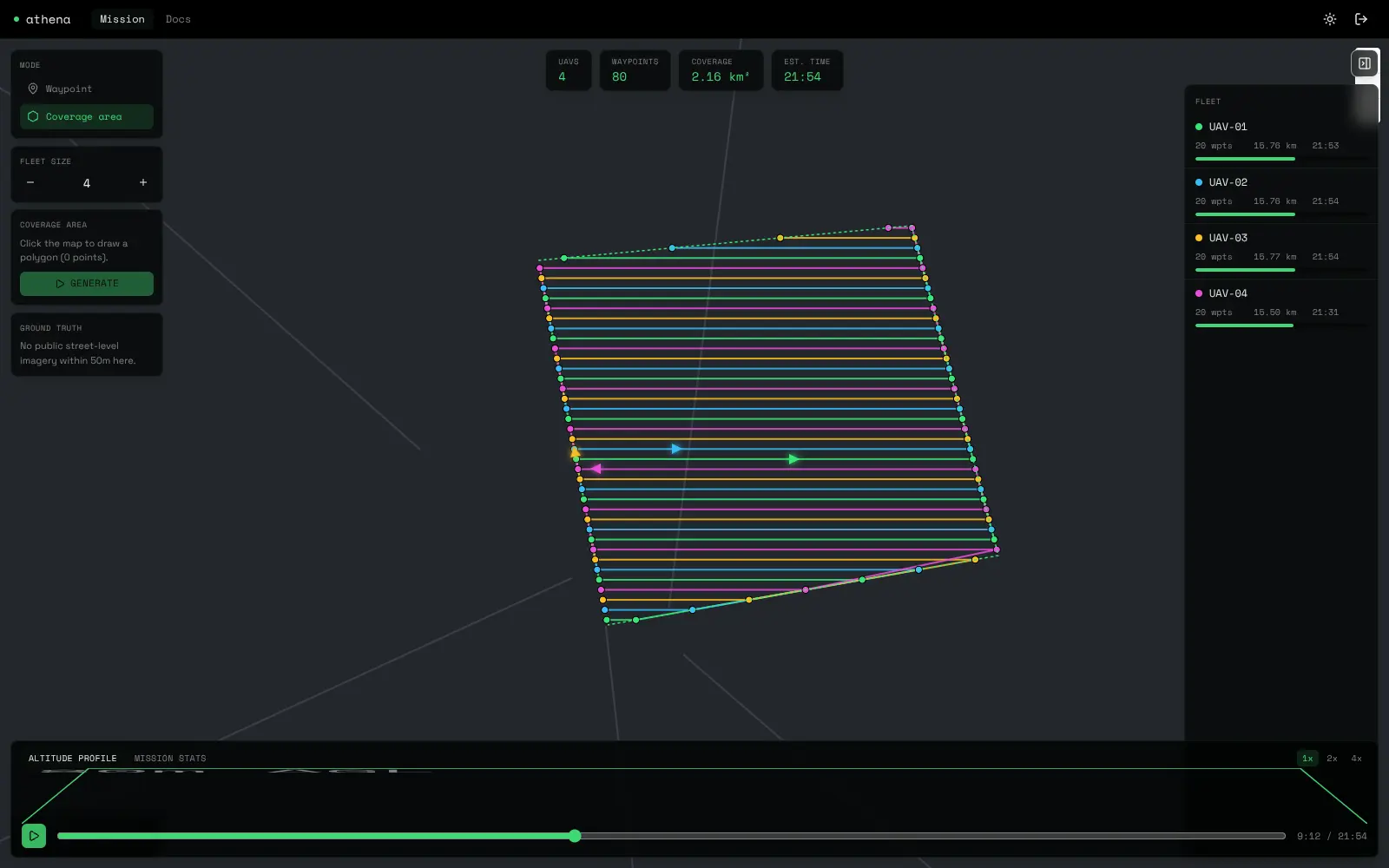Click the fleet size value 4
Image resolution: width=1389 pixels, height=868 pixels.
click(x=87, y=183)
